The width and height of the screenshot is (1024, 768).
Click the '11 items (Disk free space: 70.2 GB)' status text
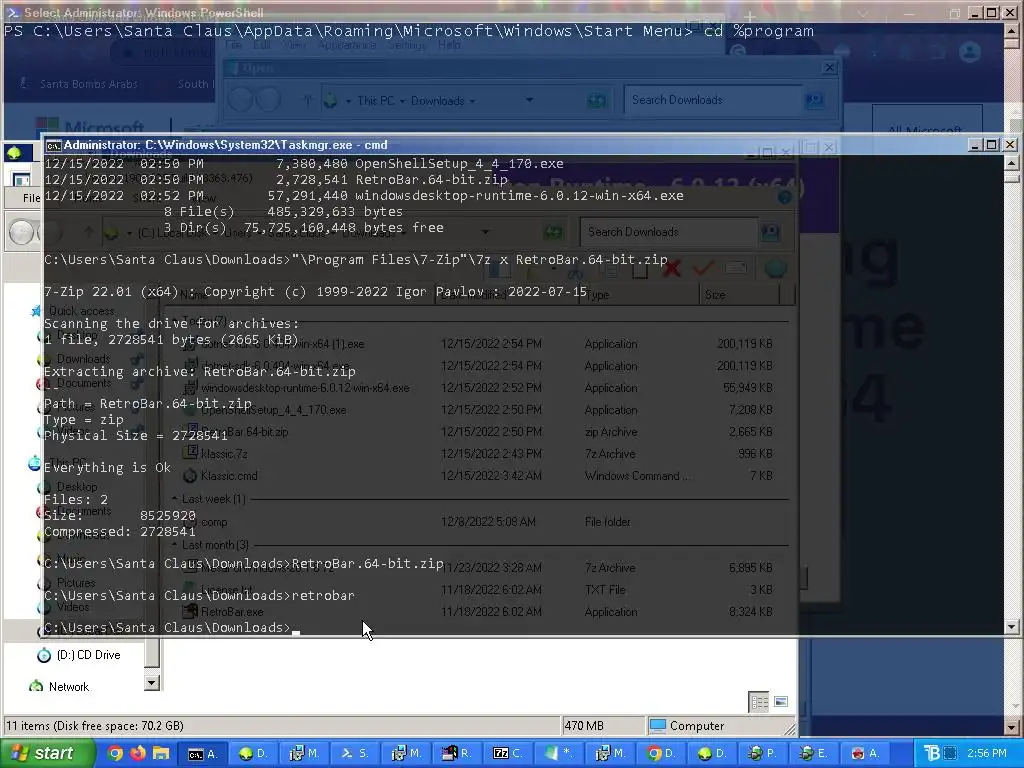point(95,726)
